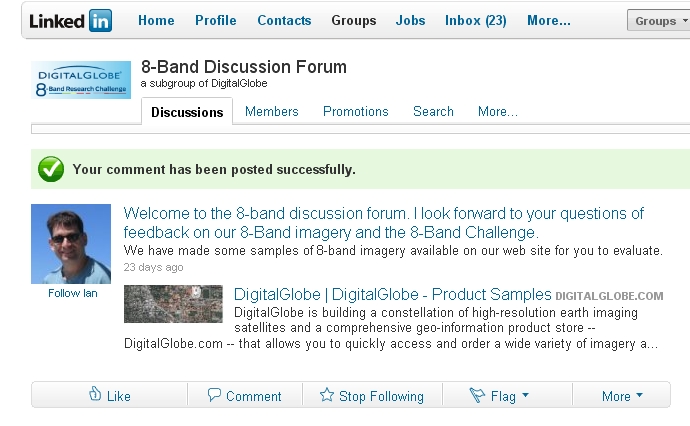Open the Welcome to 8-band discussion title
The image size is (690, 426).
tap(384, 223)
